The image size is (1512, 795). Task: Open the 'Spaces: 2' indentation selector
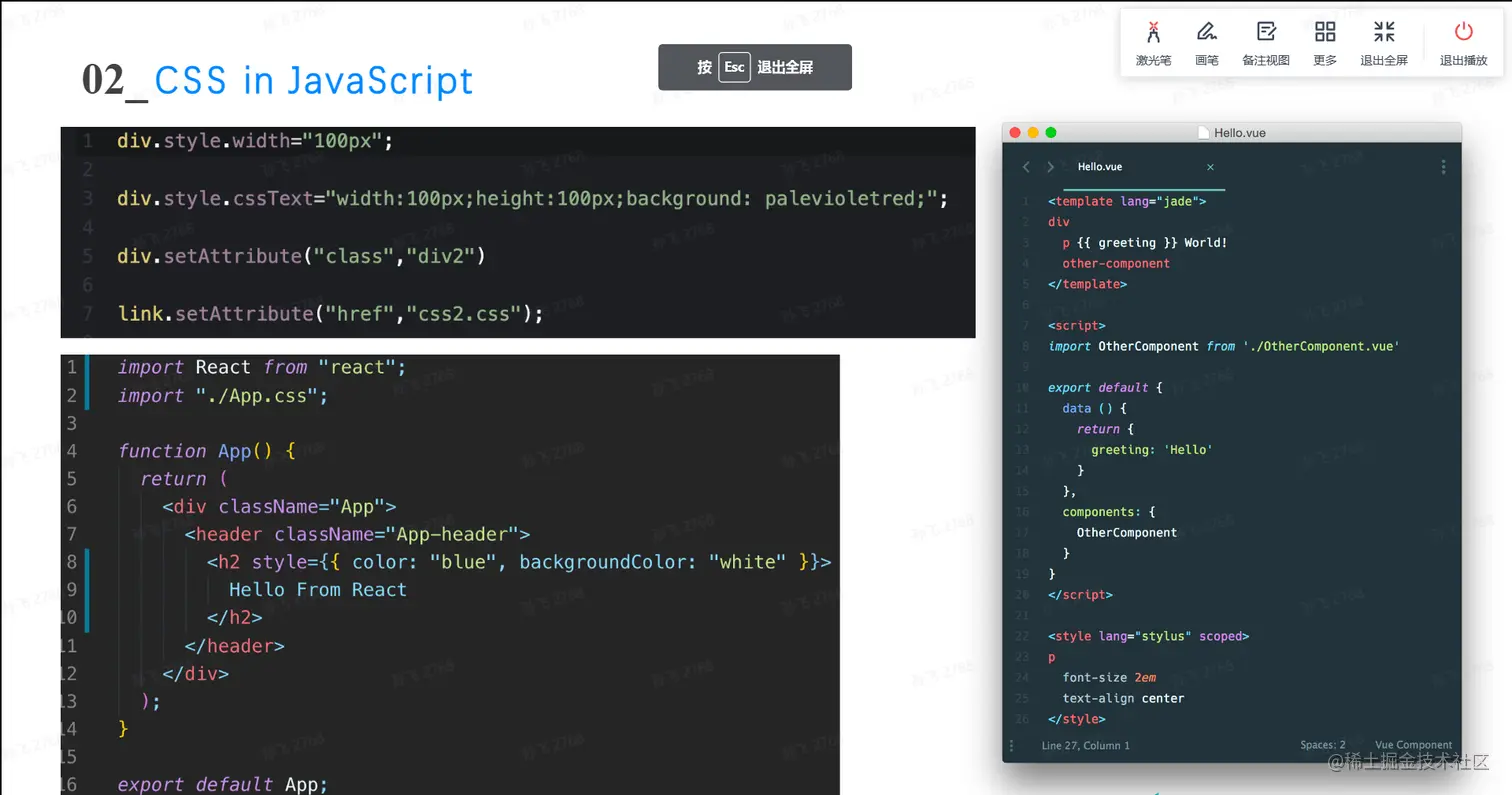(x=1323, y=745)
